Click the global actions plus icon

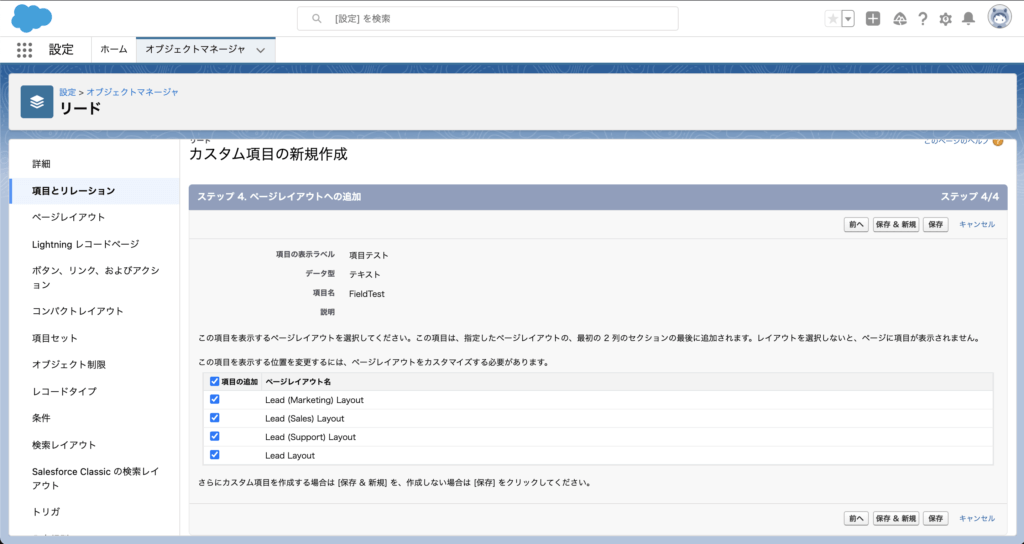(873, 19)
